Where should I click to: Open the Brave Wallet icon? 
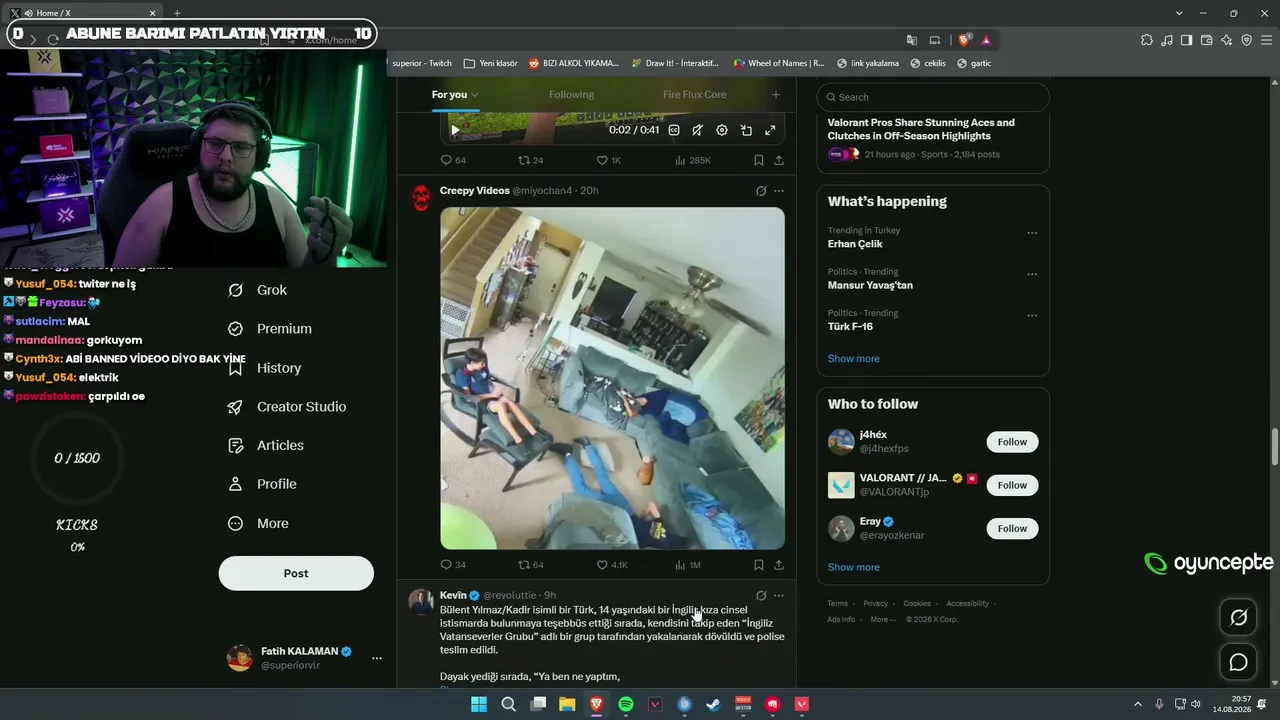(x=1206, y=40)
